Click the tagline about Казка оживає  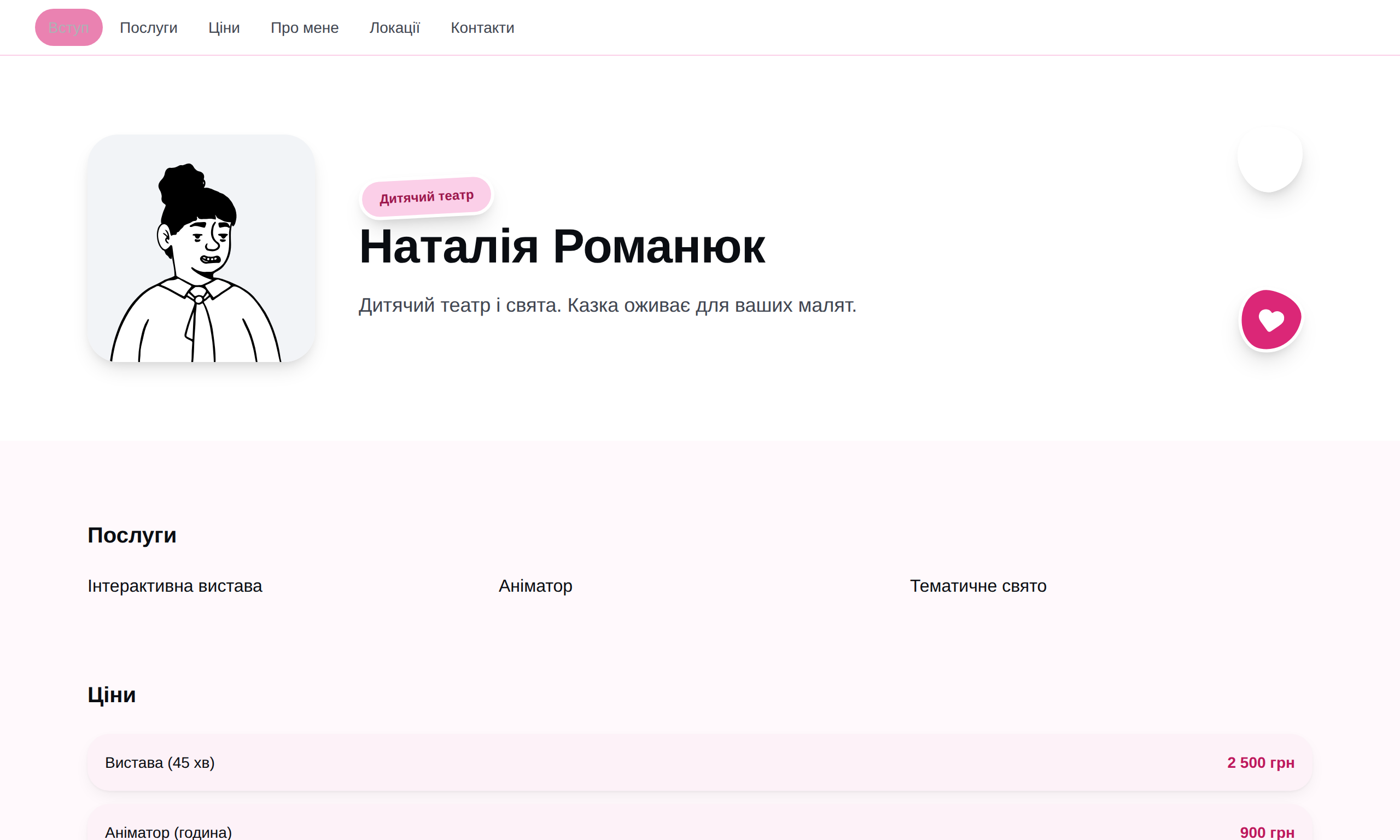607,305
